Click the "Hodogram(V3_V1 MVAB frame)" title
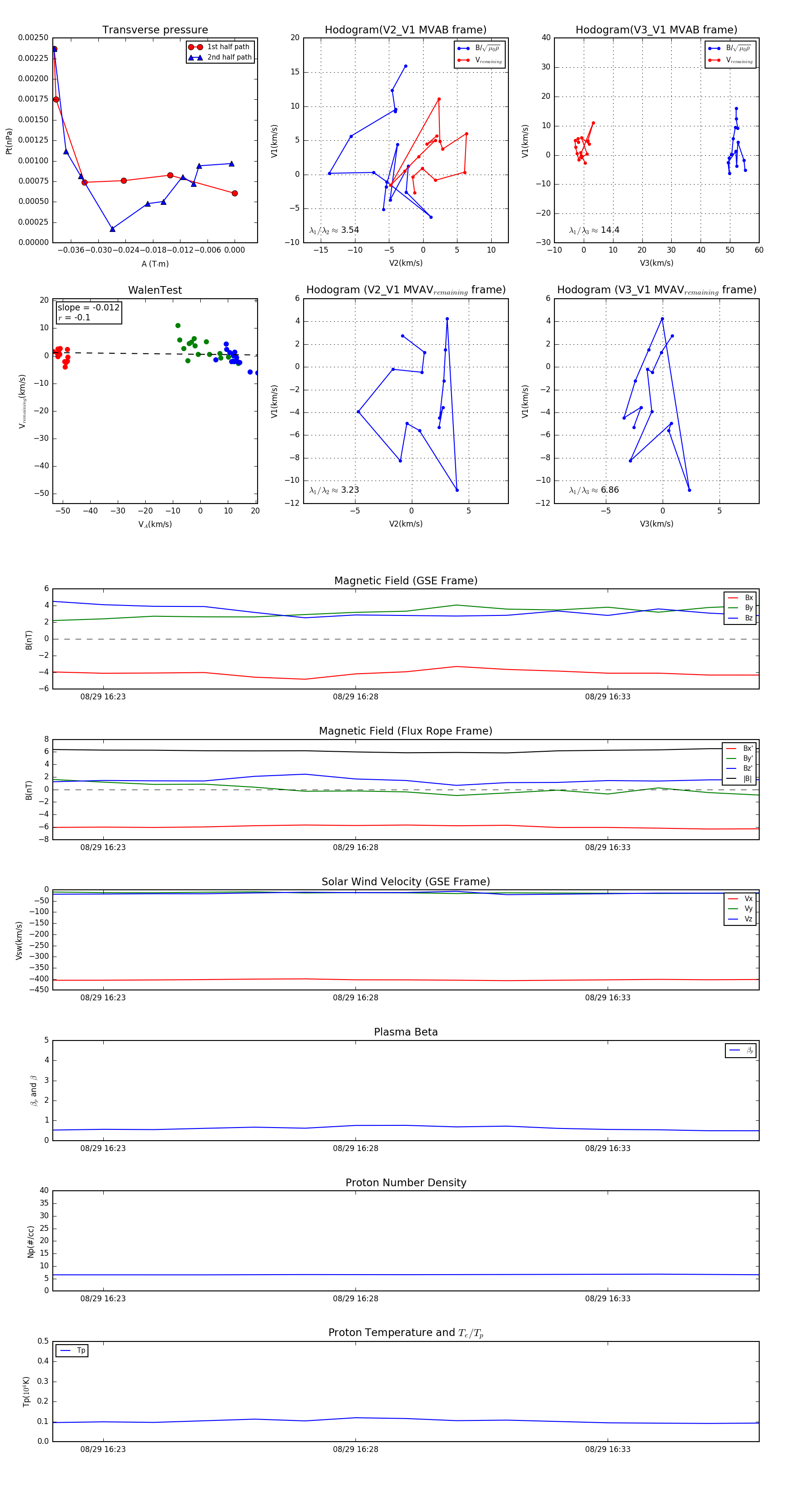Screen dimensions: 812x1489 pos(656,30)
